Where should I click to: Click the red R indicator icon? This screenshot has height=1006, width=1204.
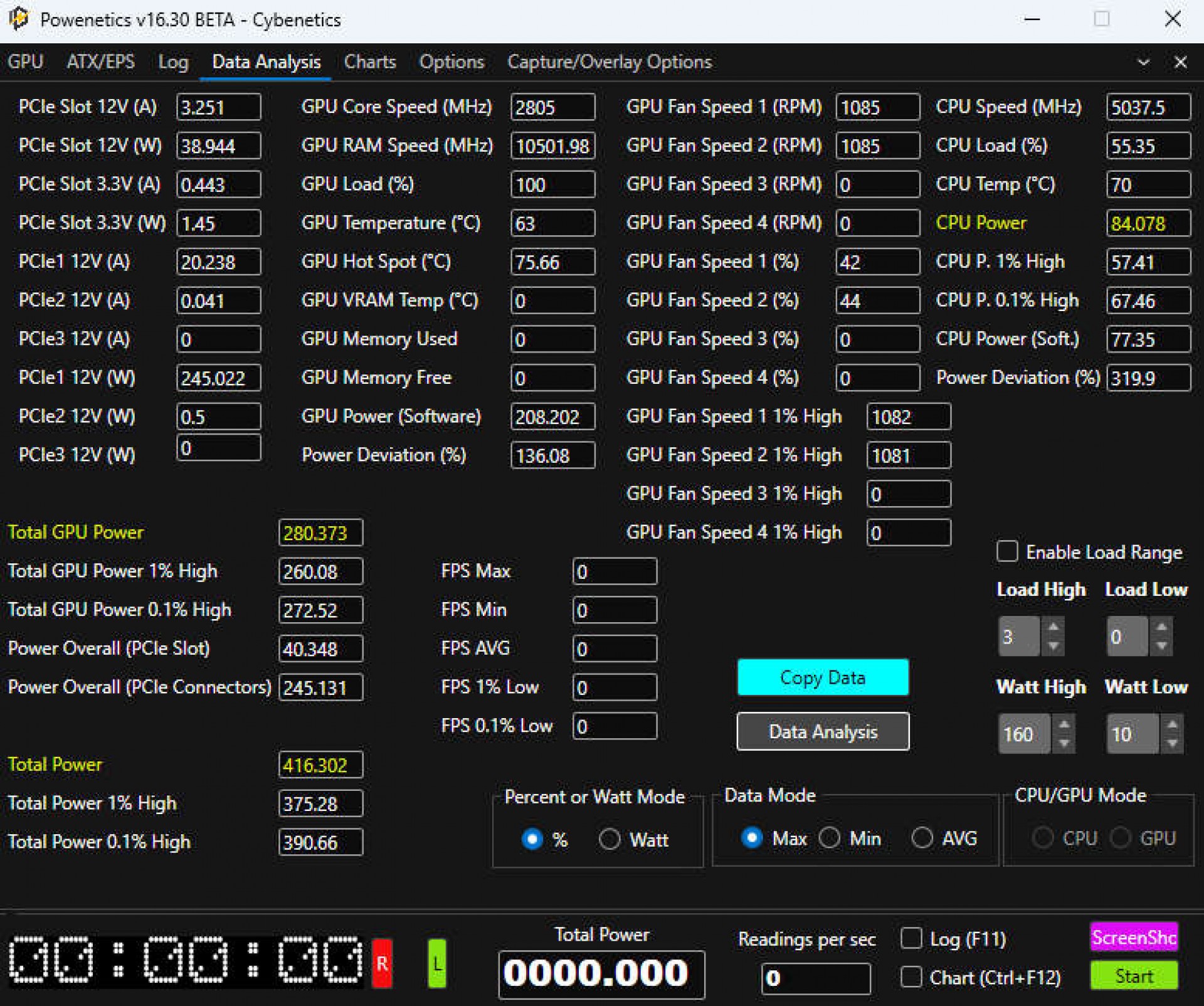(x=382, y=963)
